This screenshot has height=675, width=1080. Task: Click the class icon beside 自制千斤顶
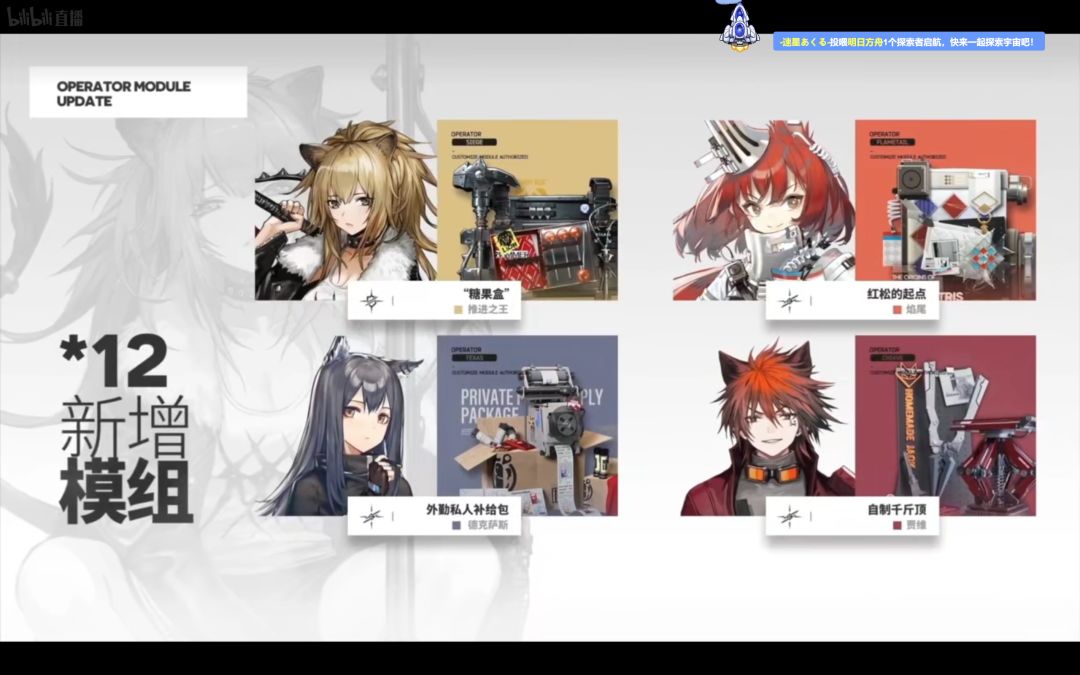789,516
